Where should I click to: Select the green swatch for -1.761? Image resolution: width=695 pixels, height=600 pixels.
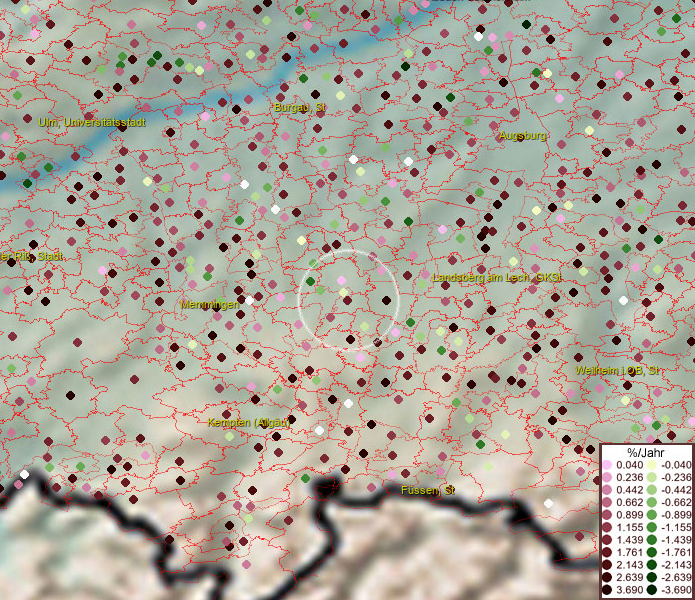click(652, 553)
